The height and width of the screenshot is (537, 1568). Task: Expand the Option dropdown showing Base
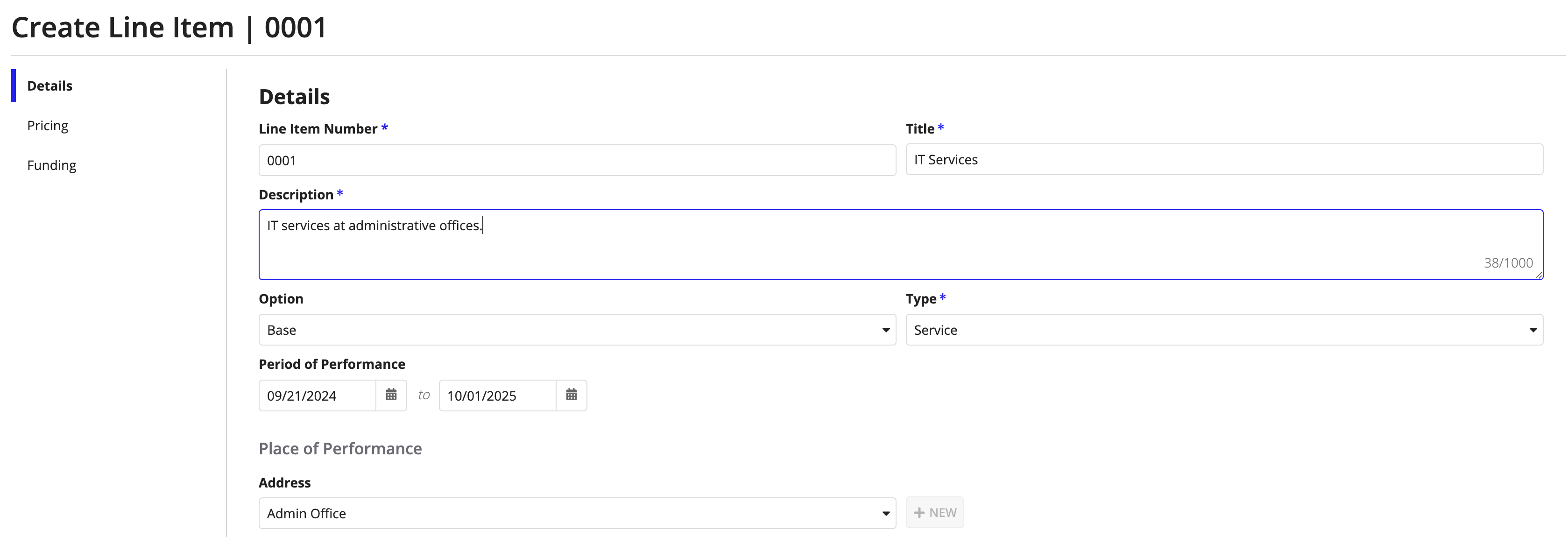(577, 330)
